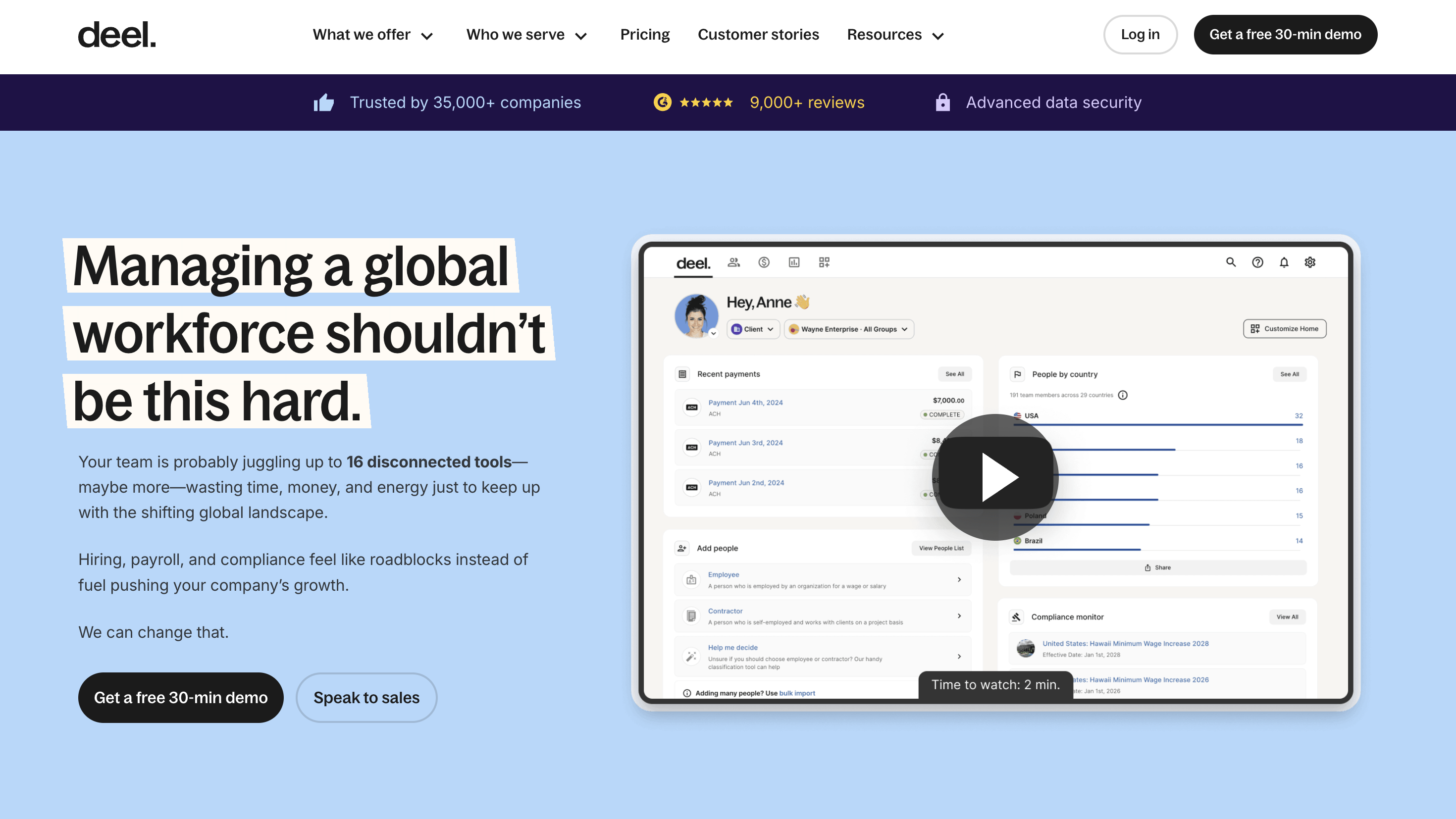This screenshot has width=1456, height=819.
Task: Click the Add people icon
Action: tap(682, 548)
